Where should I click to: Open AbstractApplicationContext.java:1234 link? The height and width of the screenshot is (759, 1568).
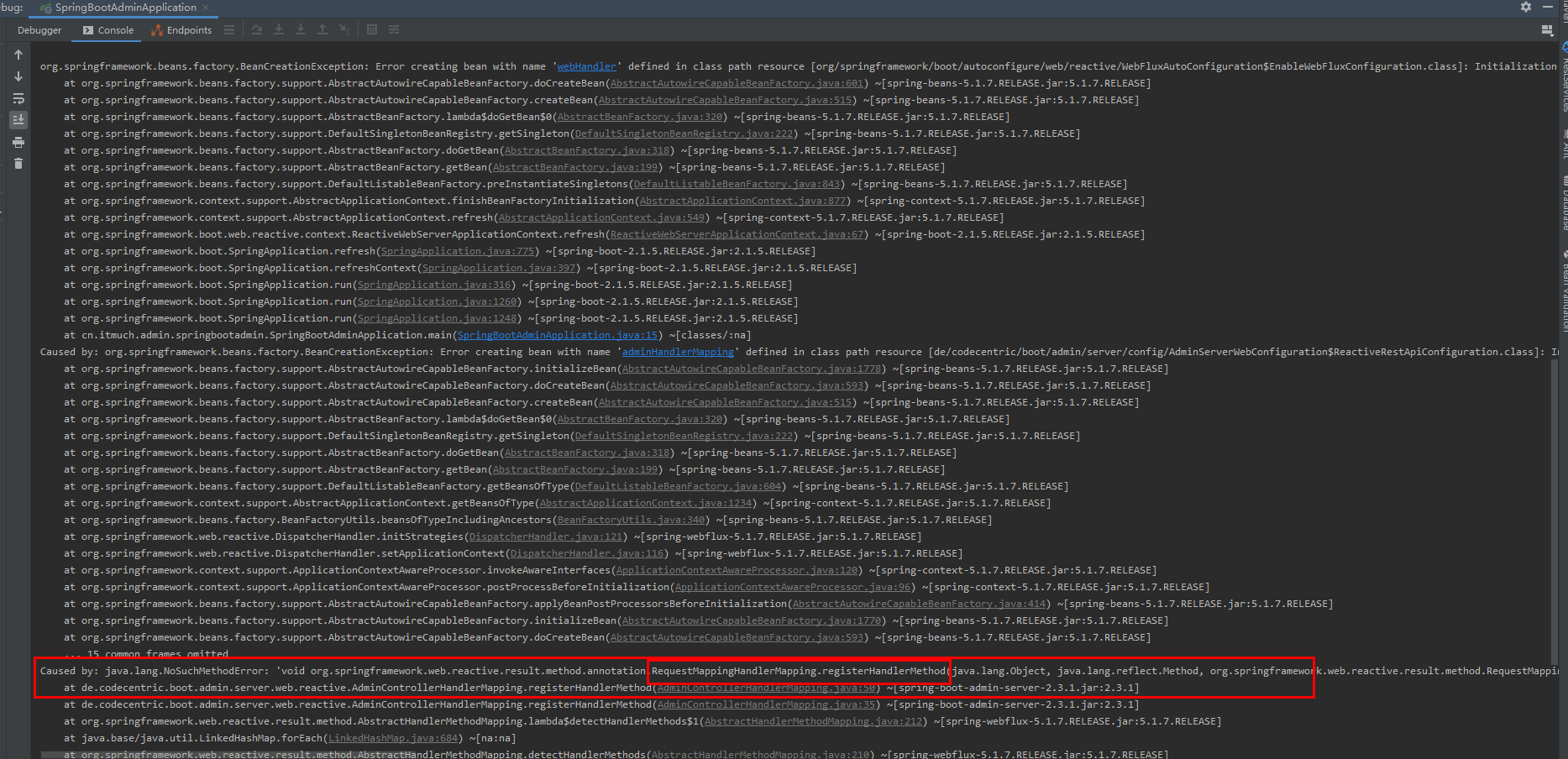(x=646, y=503)
